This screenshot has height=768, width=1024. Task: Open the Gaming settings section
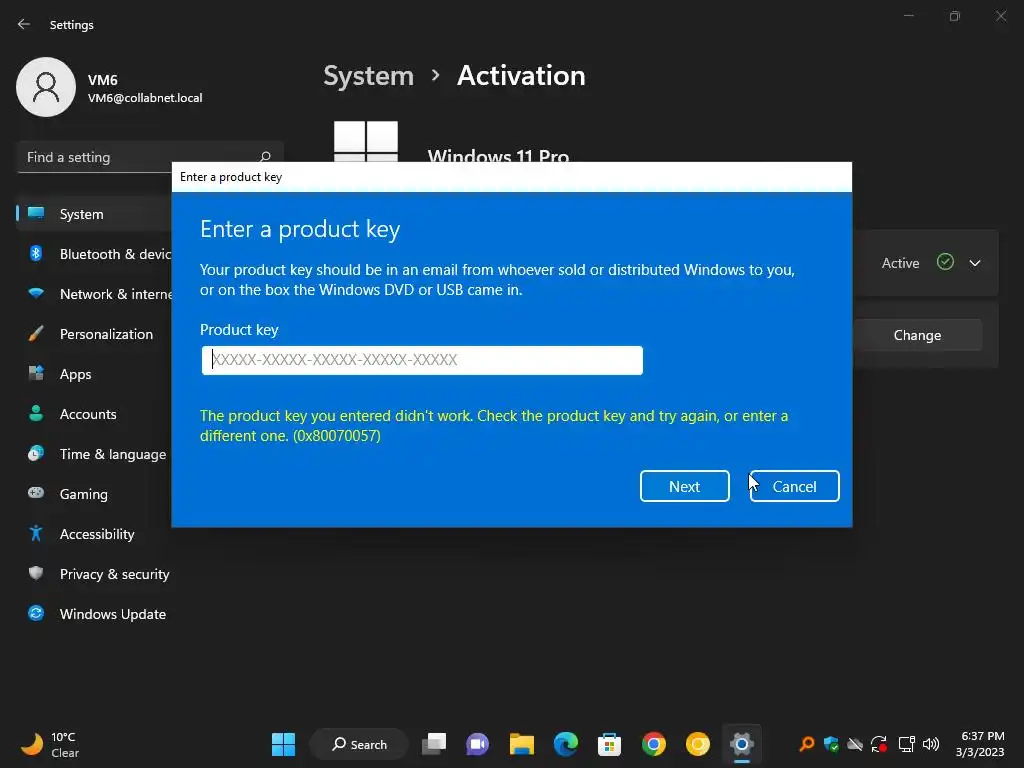pyautogui.click(x=95, y=494)
